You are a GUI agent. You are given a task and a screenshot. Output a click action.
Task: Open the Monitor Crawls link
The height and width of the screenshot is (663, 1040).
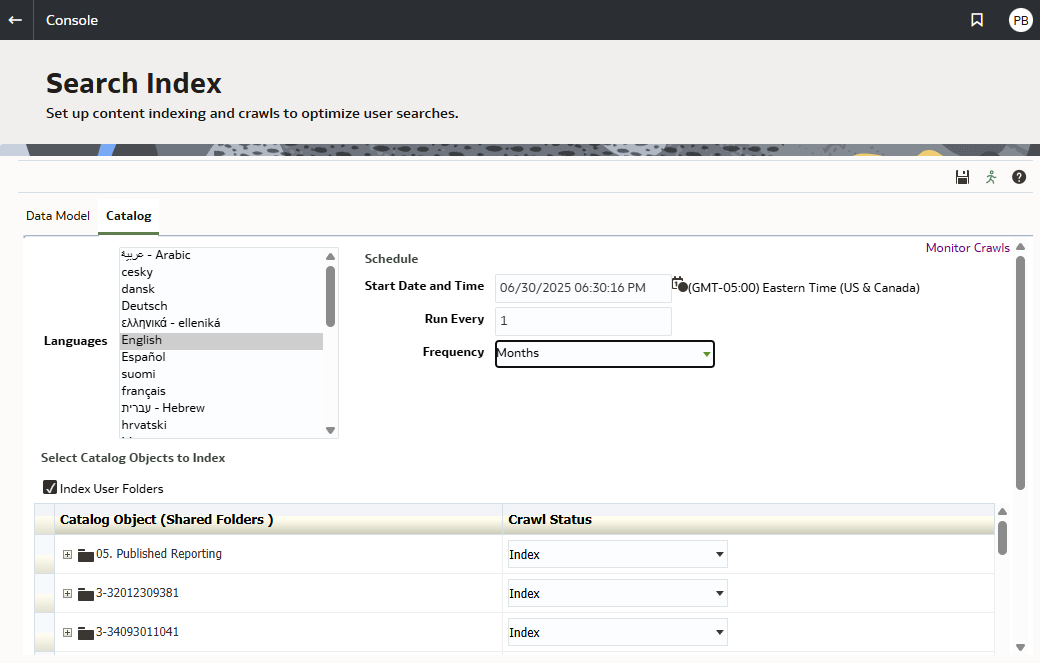967,247
